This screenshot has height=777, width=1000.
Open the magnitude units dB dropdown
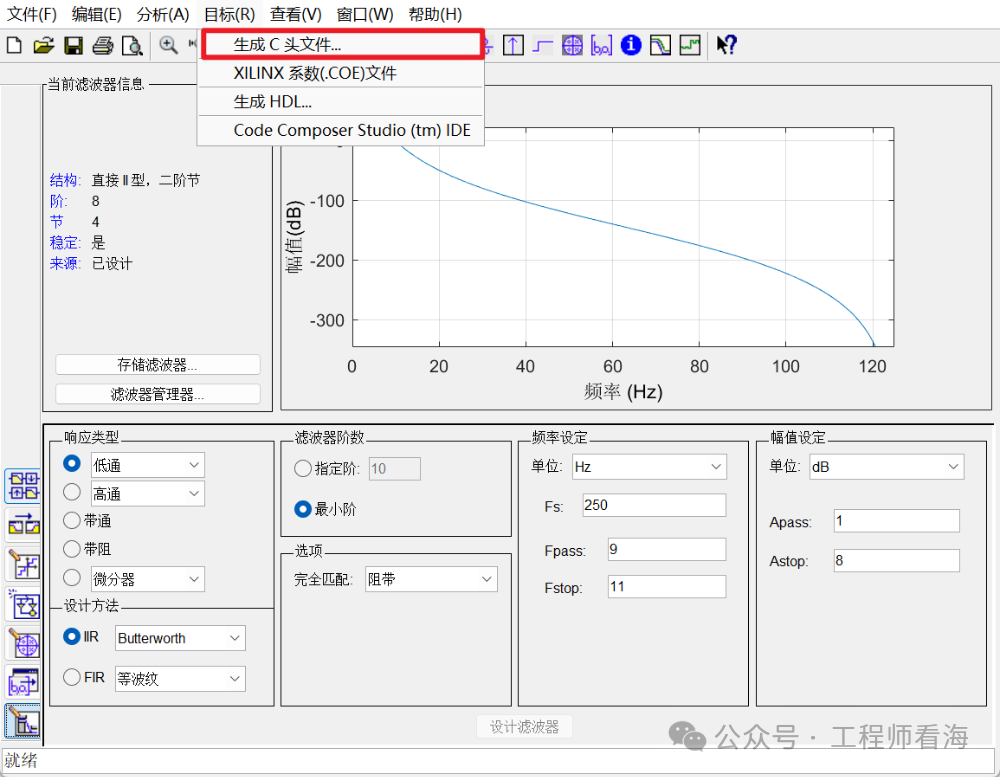pyautogui.click(x=886, y=467)
